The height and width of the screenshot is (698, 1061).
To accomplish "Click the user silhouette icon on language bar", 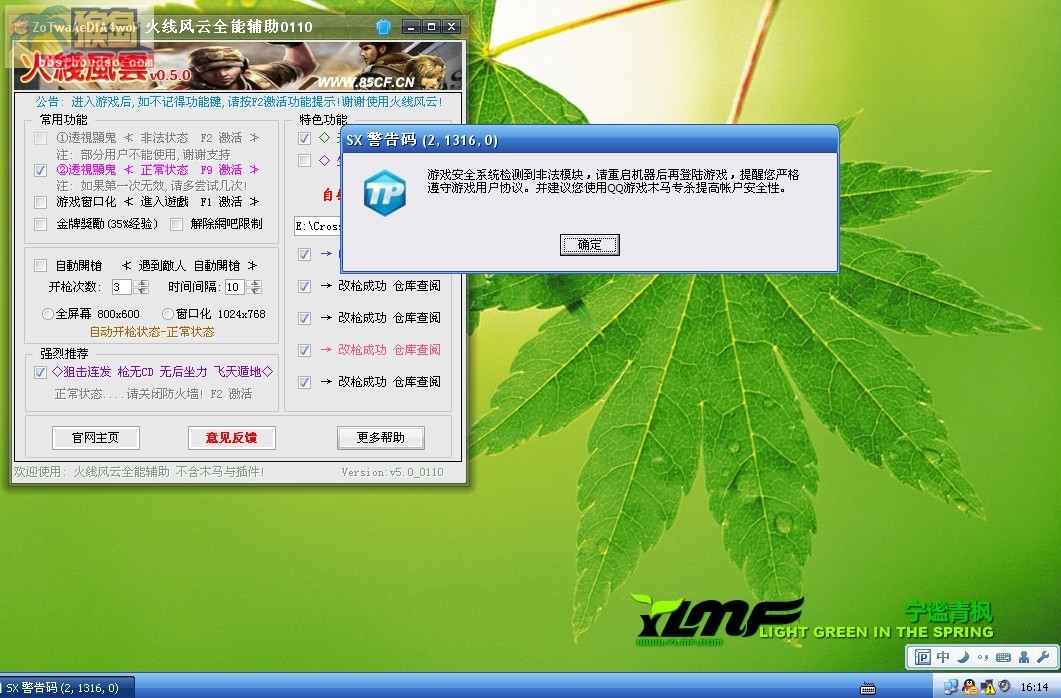I will click(x=1024, y=657).
